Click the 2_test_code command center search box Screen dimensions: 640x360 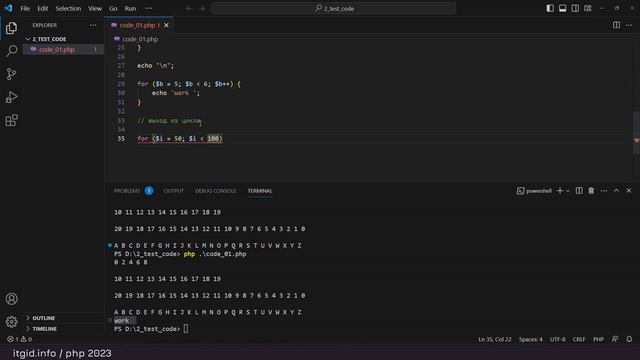coord(333,8)
